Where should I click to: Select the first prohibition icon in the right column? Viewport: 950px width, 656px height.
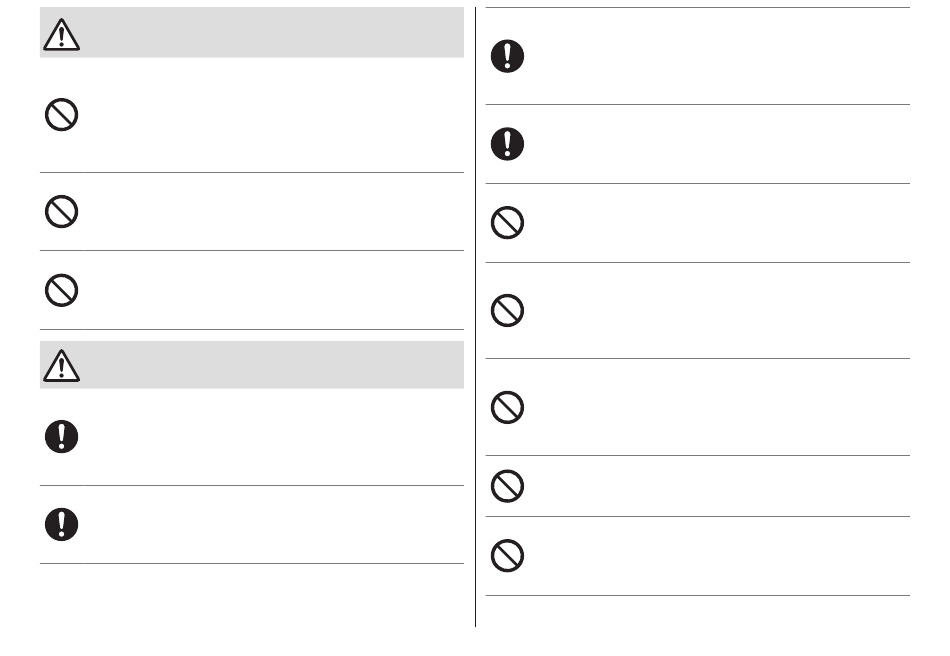[507, 222]
